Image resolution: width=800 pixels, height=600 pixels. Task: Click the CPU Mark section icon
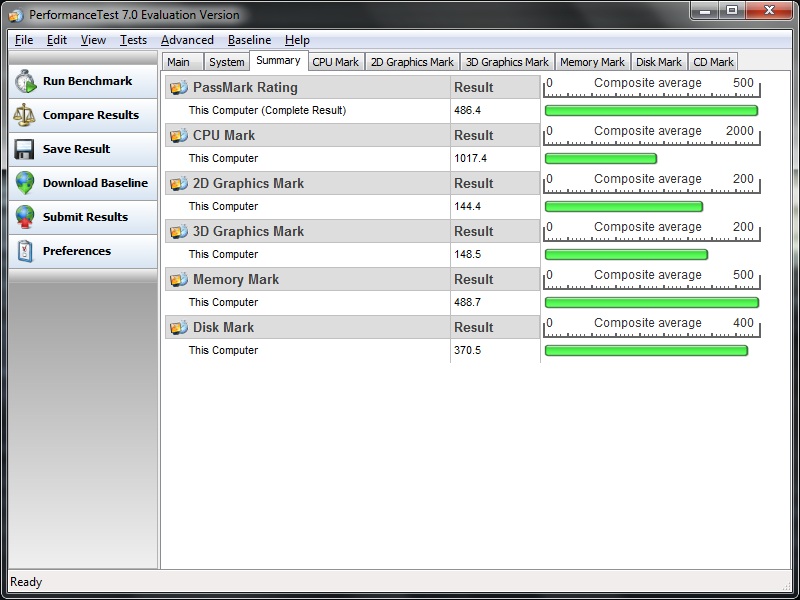click(x=179, y=136)
